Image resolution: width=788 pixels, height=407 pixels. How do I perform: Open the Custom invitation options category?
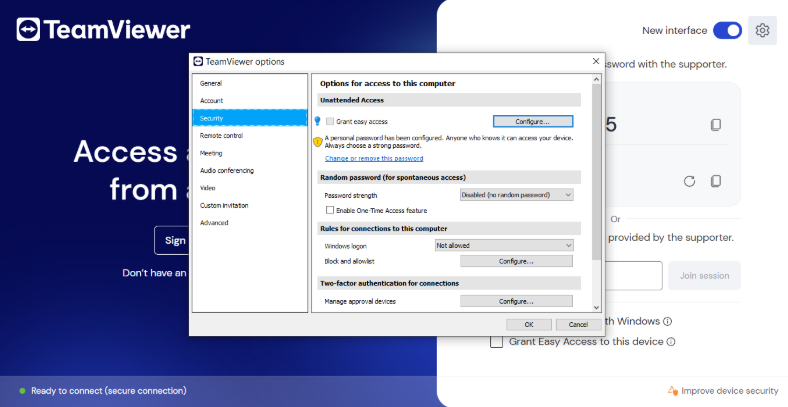250,206
